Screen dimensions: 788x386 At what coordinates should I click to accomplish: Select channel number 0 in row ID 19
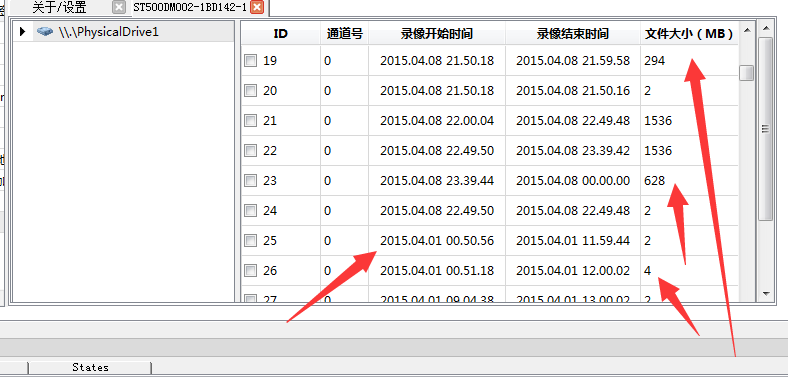coord(328,61)
